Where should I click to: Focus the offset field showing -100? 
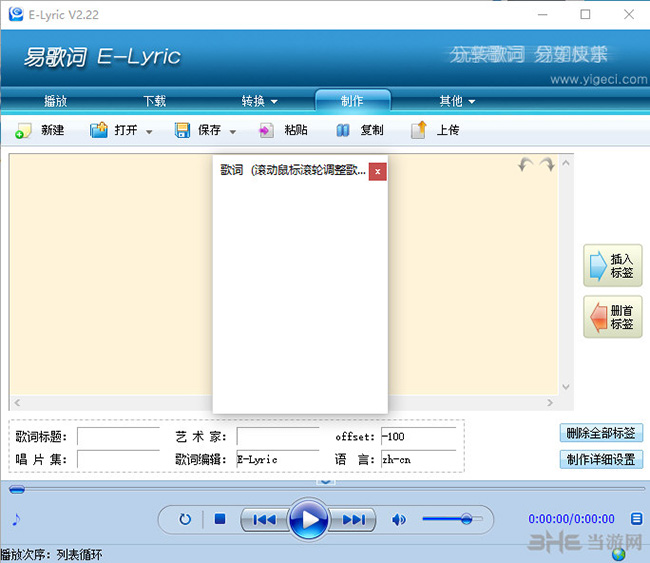click(418, 437)
